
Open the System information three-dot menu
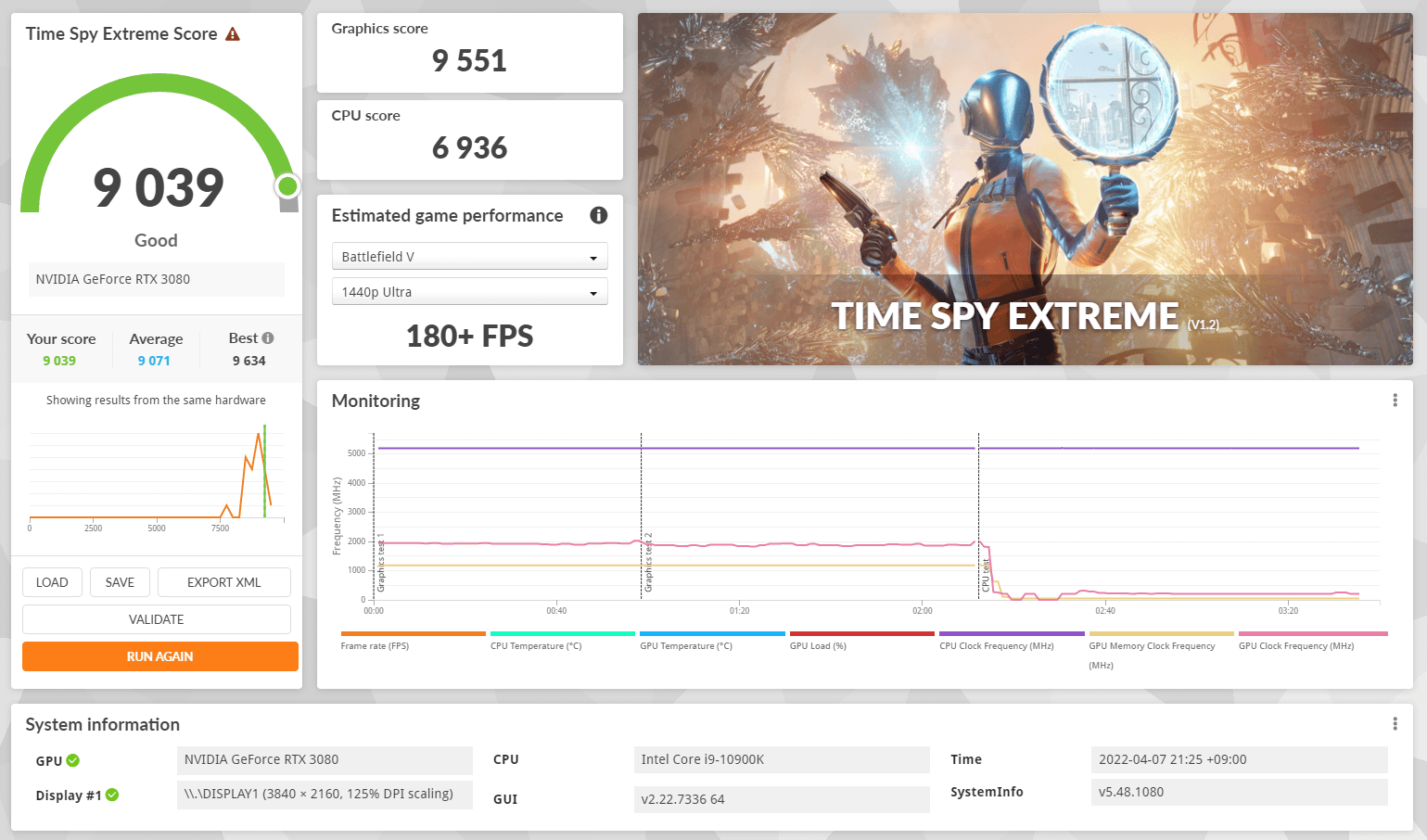click(x=1395, y=724)
